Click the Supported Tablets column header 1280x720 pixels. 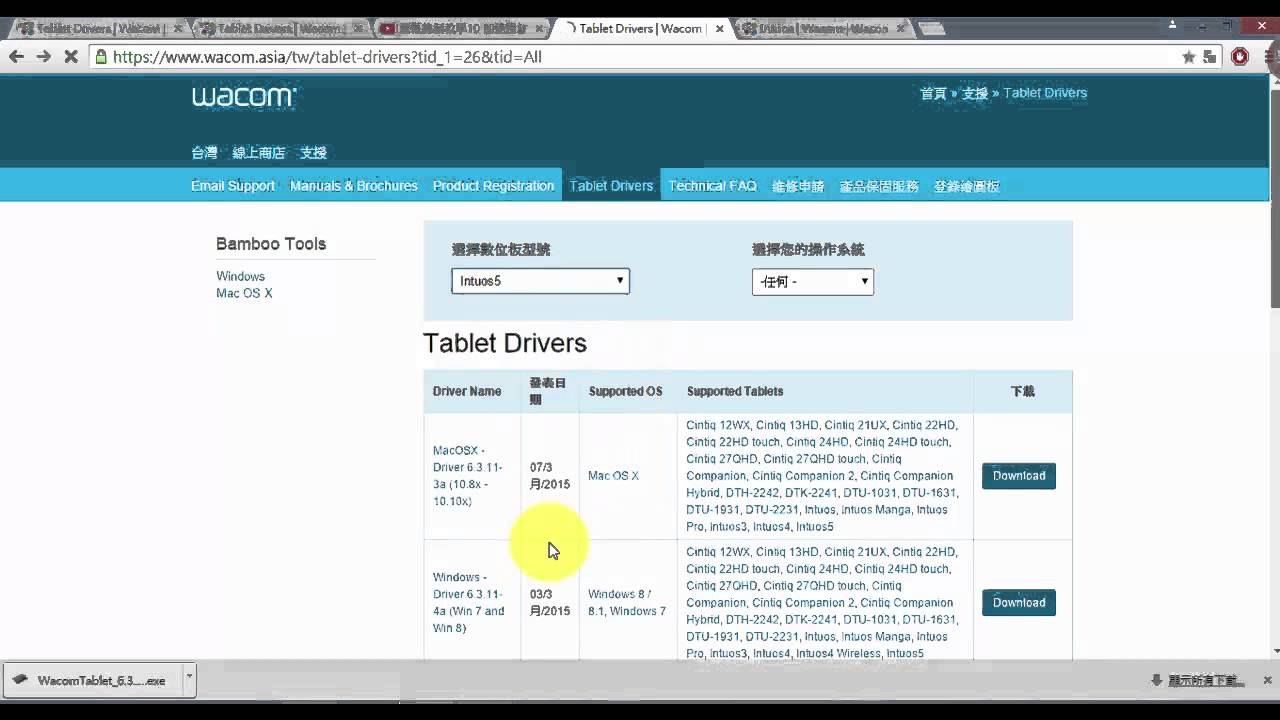735,392
